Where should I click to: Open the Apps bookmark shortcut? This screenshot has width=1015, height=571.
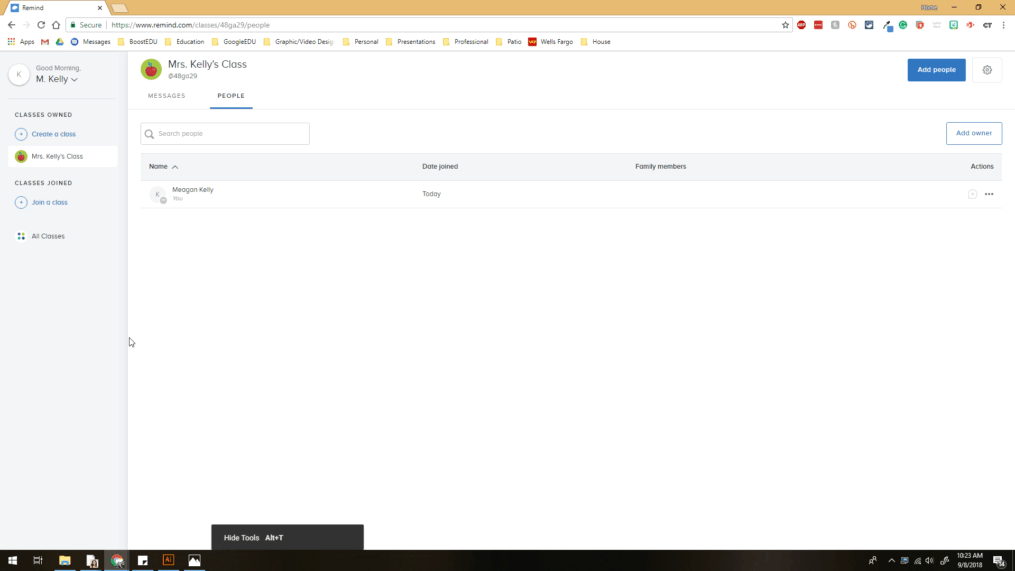(x=21, y=42)
